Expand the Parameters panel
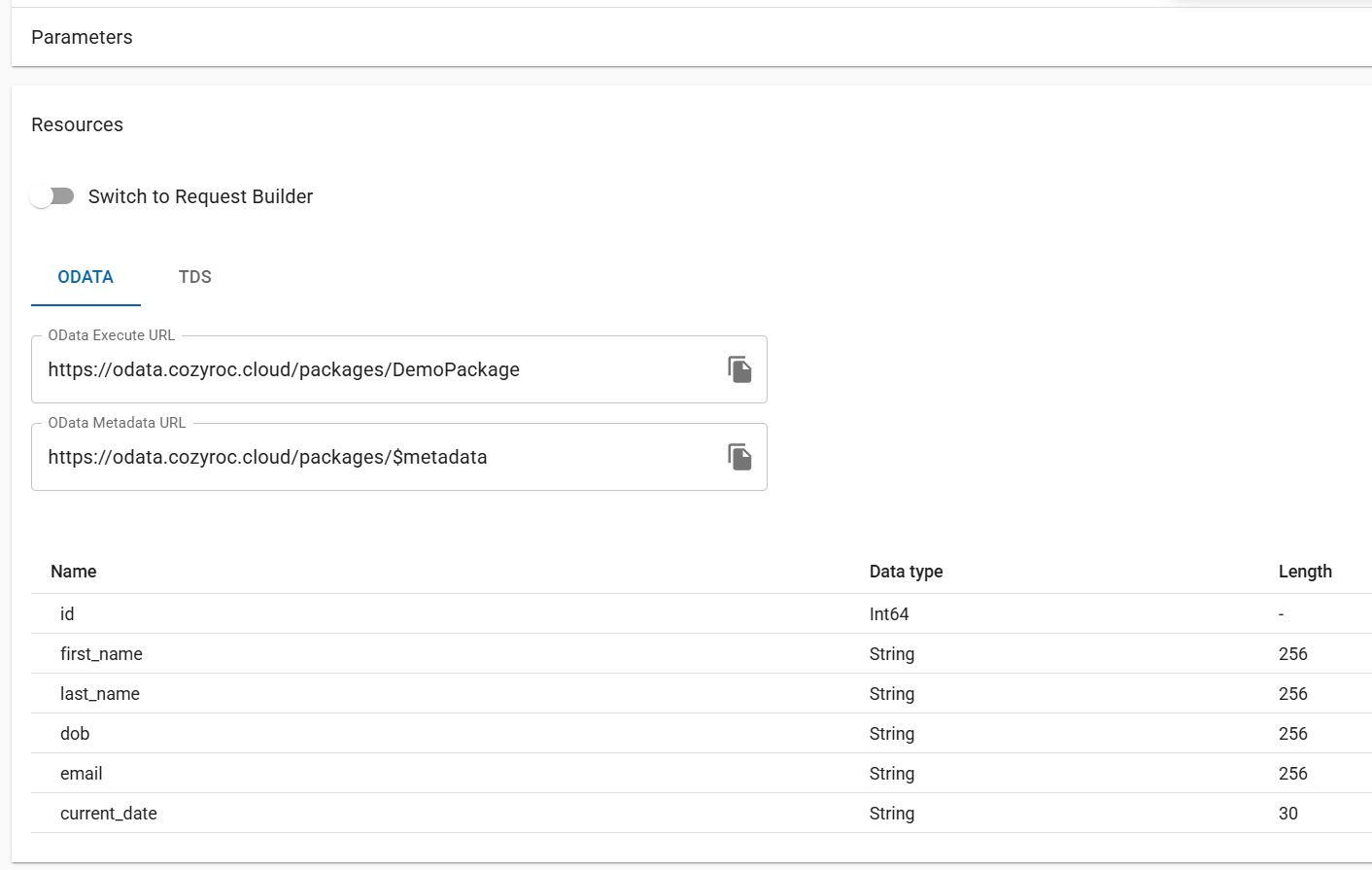Image resolution: width=1372 pixels, height=870 pixels. coord(82,37)
